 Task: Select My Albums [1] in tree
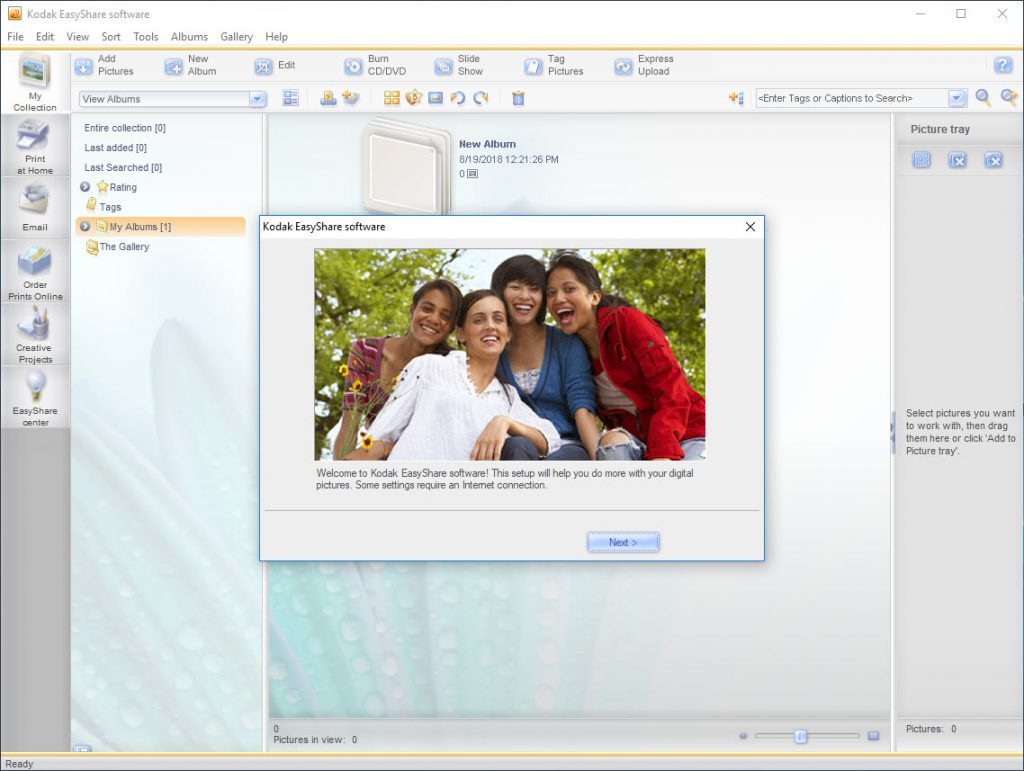(x=161, y=227)
